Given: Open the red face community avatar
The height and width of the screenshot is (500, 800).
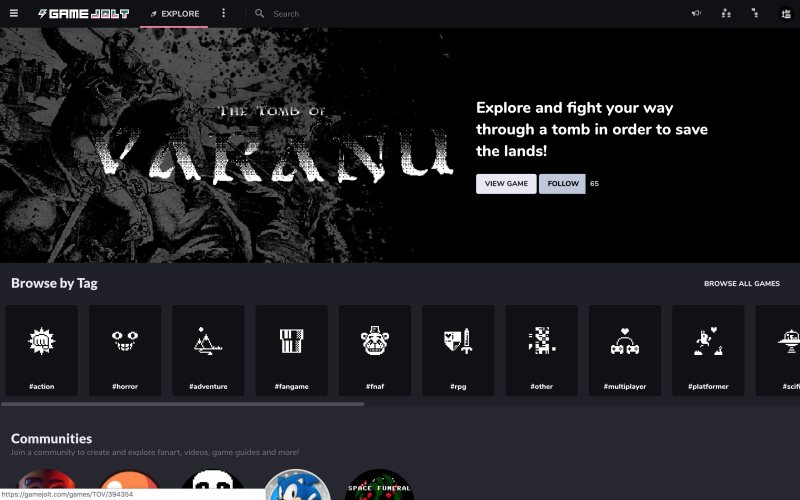Looking at the screenshot, I should click(x=46, y=485).
